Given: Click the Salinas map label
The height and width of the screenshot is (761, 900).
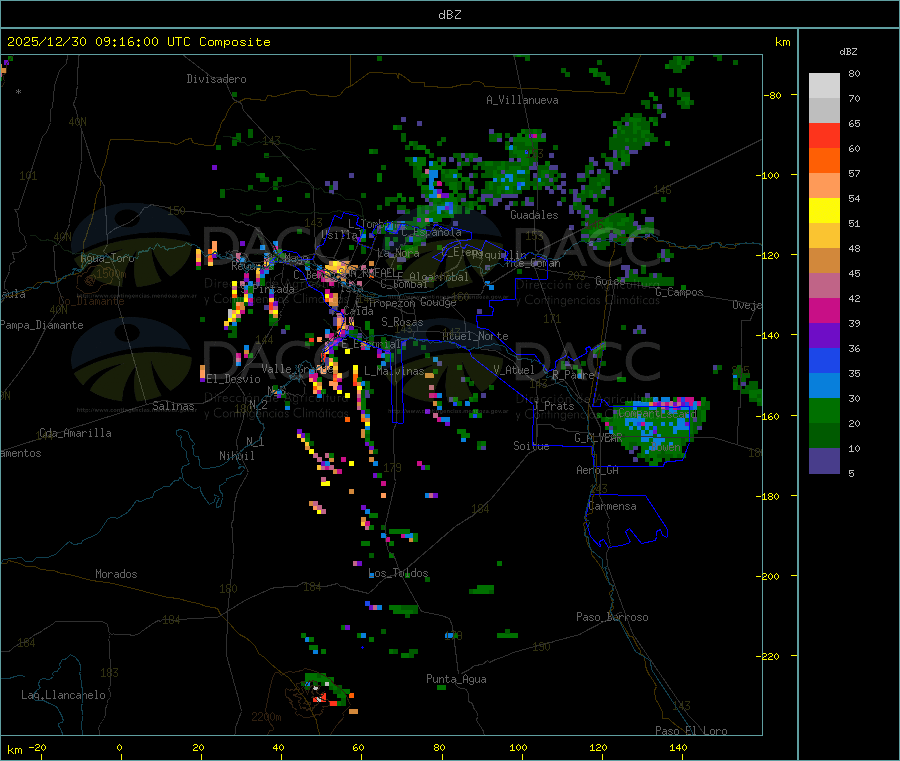Looking at the screenshot, I should pyautogui.click(x=173, y=406).
